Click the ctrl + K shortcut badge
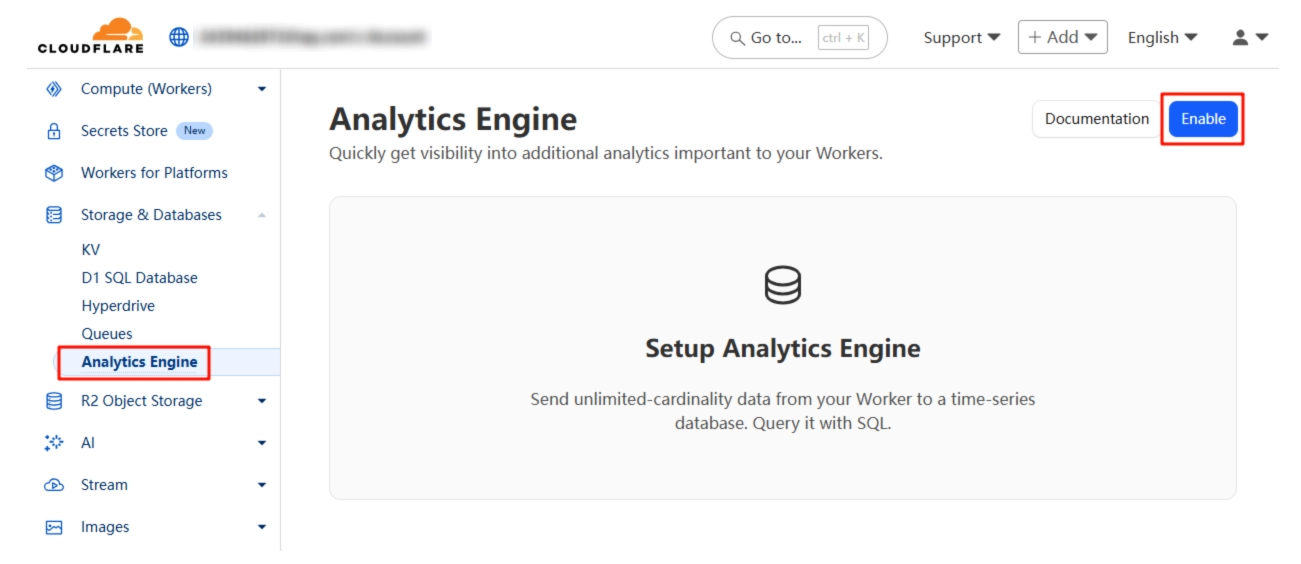The width and height of the screenshot is (1301, 564). pos(843,38)
